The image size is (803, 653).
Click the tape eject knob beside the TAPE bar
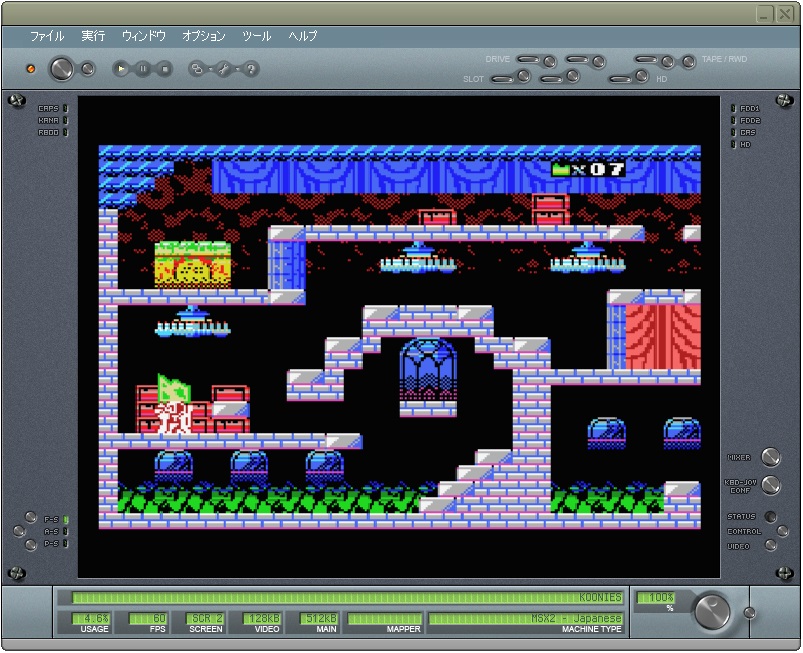click(x=667, y=62)
